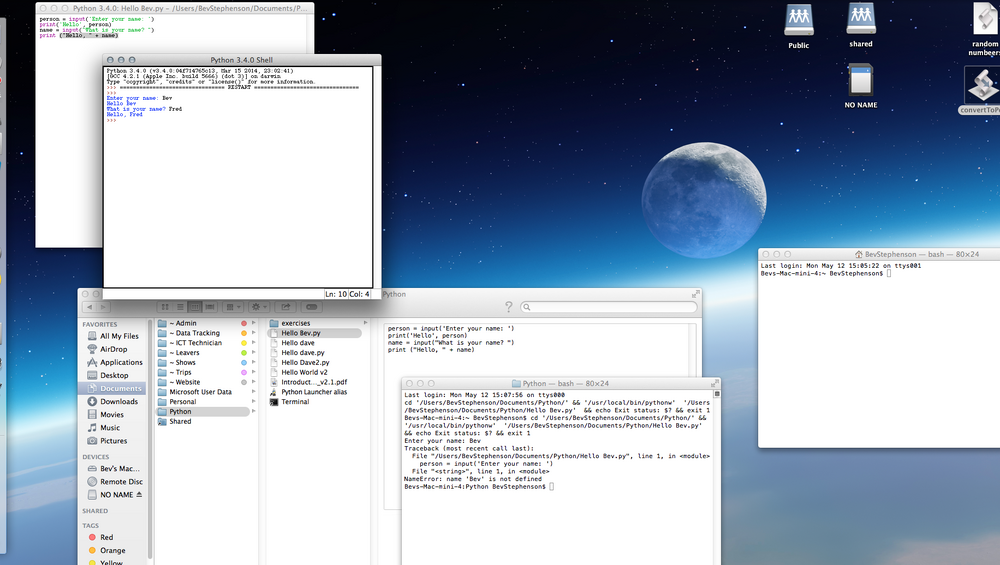Expand the ~ Leavers folder arrow
The height and width of the screenshot is (565, 1000).
coord(254,353)
